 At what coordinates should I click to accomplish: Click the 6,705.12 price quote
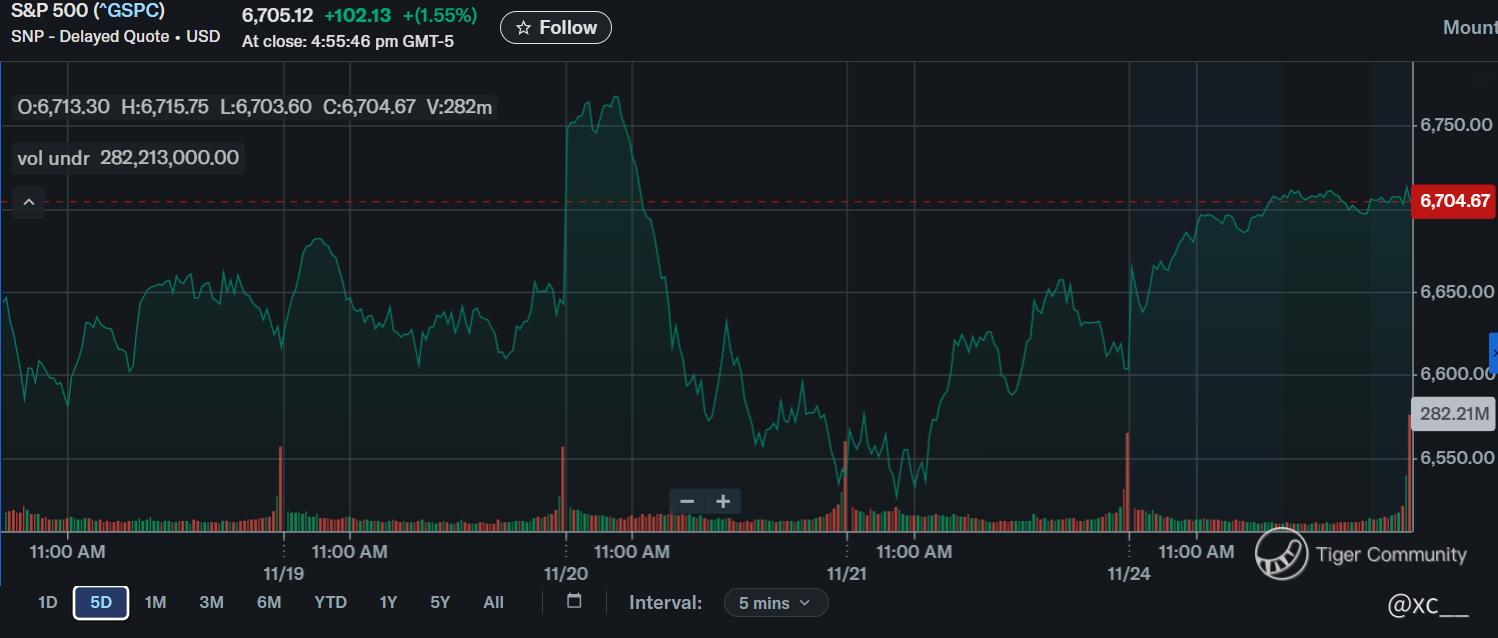(277, 16)
